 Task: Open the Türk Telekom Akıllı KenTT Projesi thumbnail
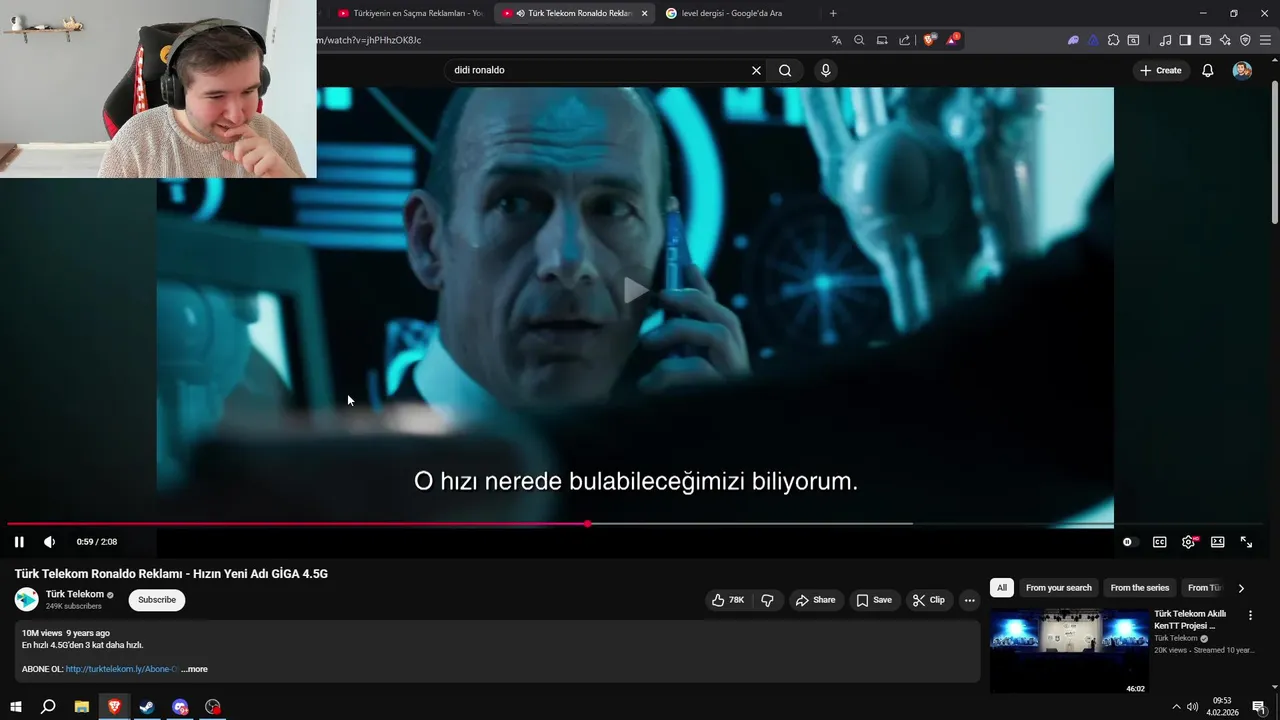coord(1069,651)
